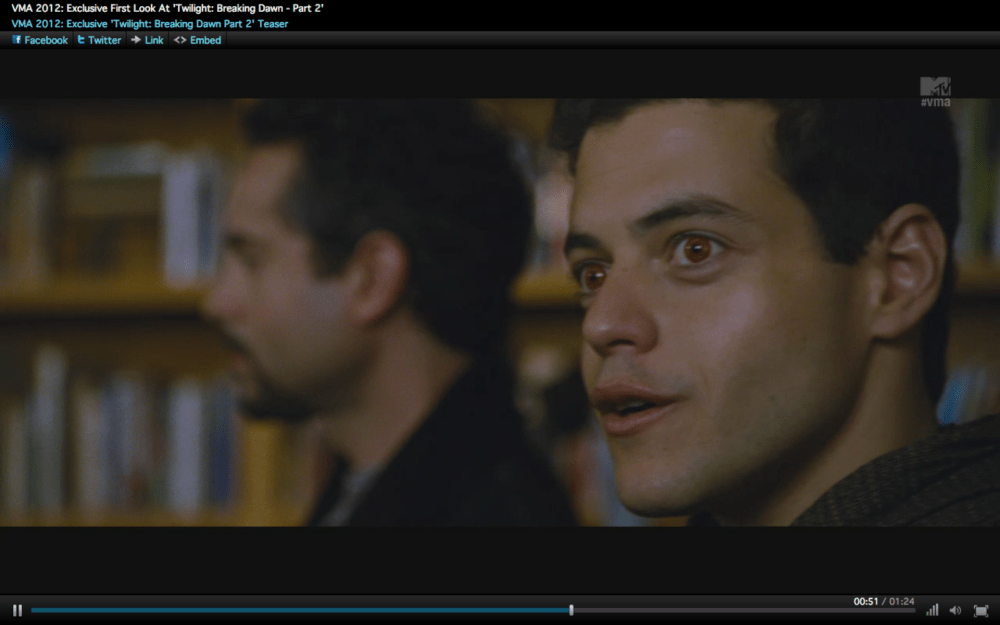Open the Embed code option
Image resolution: width=1000 pixels, height=625 pixels.
point(197,40)
